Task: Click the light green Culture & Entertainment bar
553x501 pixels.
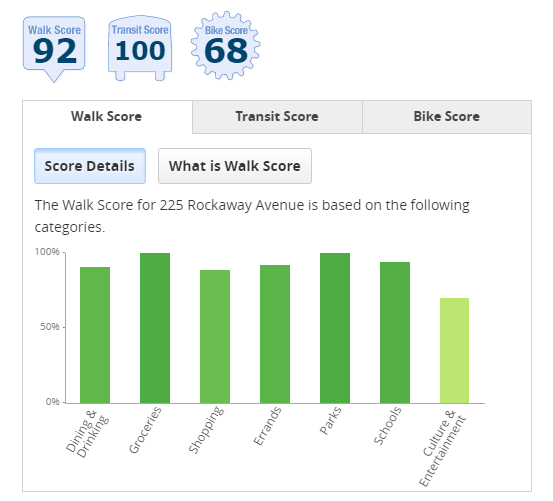Action: pyautogui.click(x=454, y=350)
